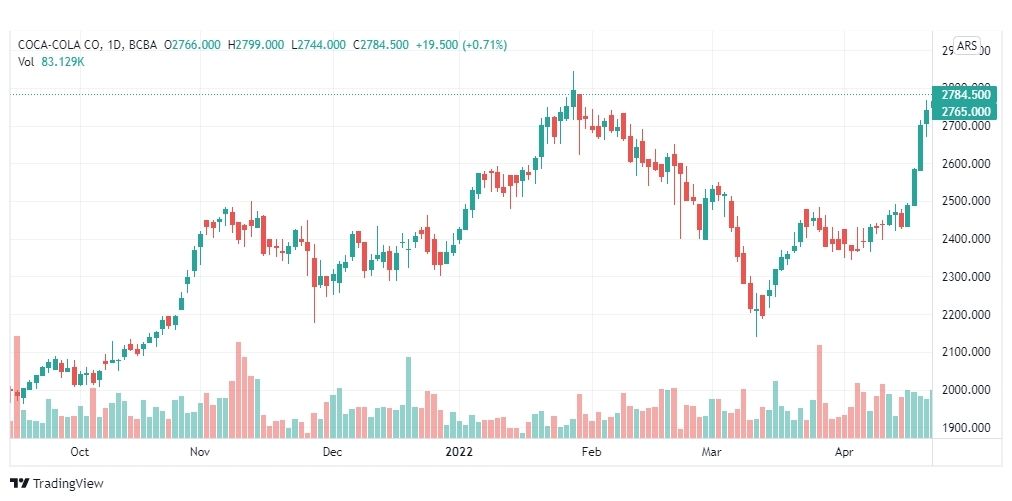Click the TradingView logo icon
This screenshot has width=1012, height=501.
(x=20, y=483)
